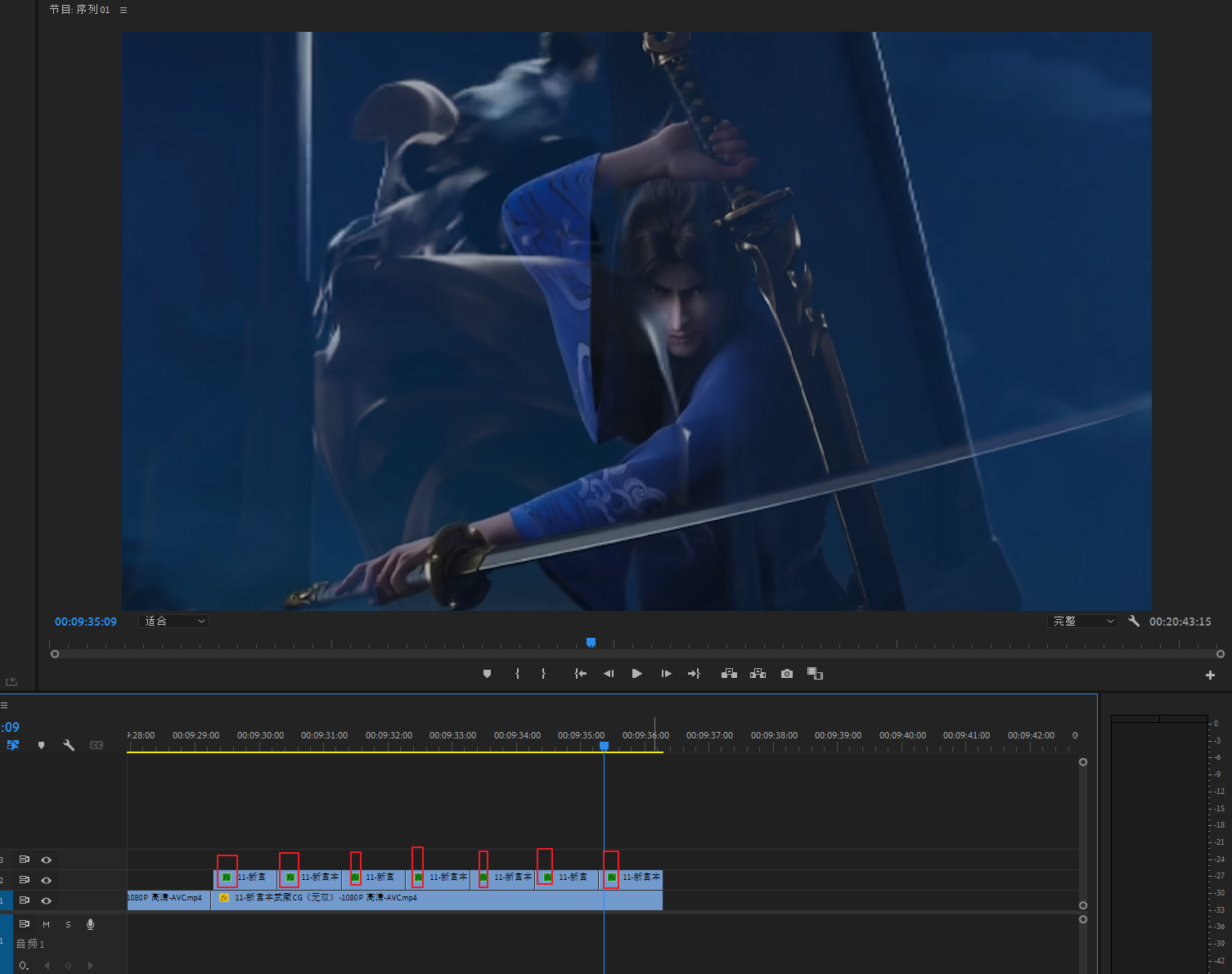
Task: Step forward one frame
Action: coord(666,674)
